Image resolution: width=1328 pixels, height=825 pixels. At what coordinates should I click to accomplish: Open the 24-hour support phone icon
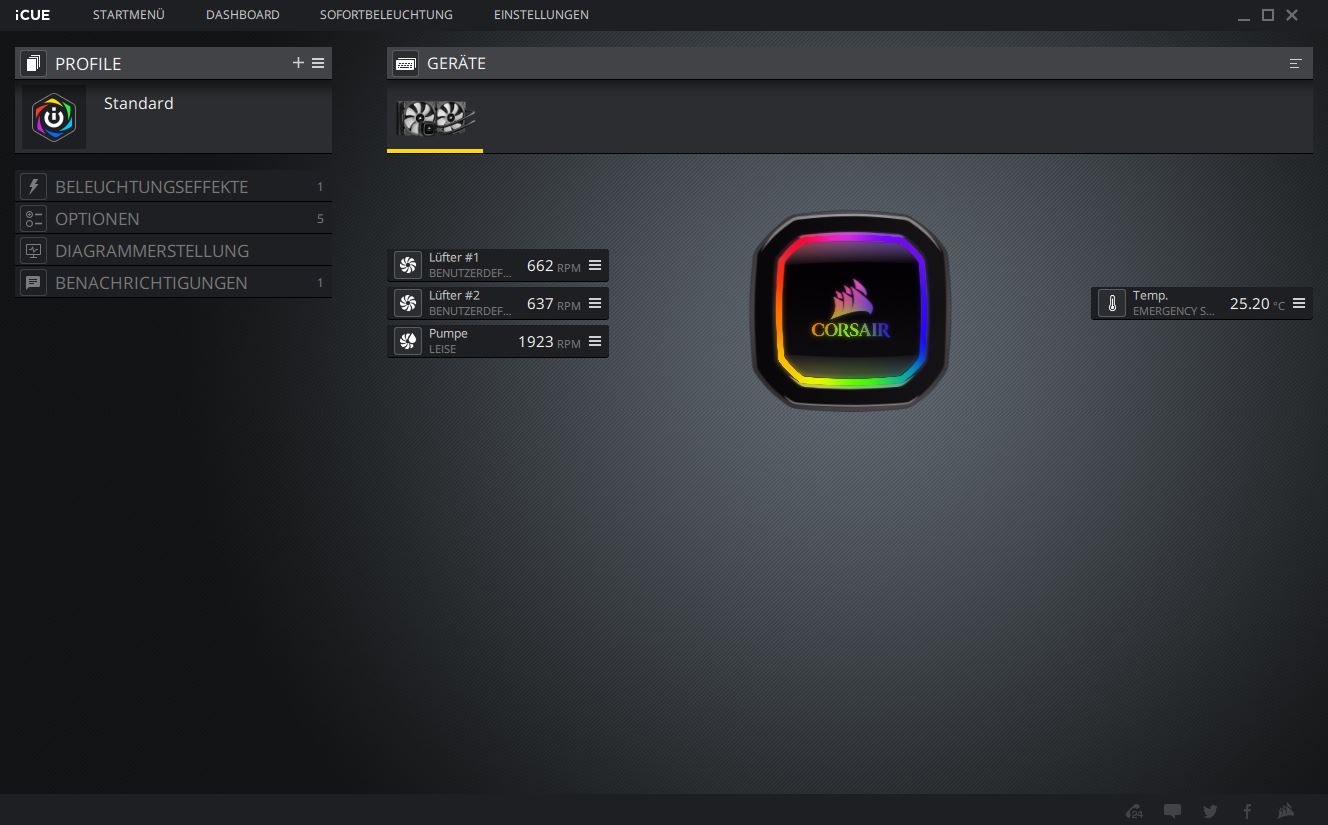1134,811
